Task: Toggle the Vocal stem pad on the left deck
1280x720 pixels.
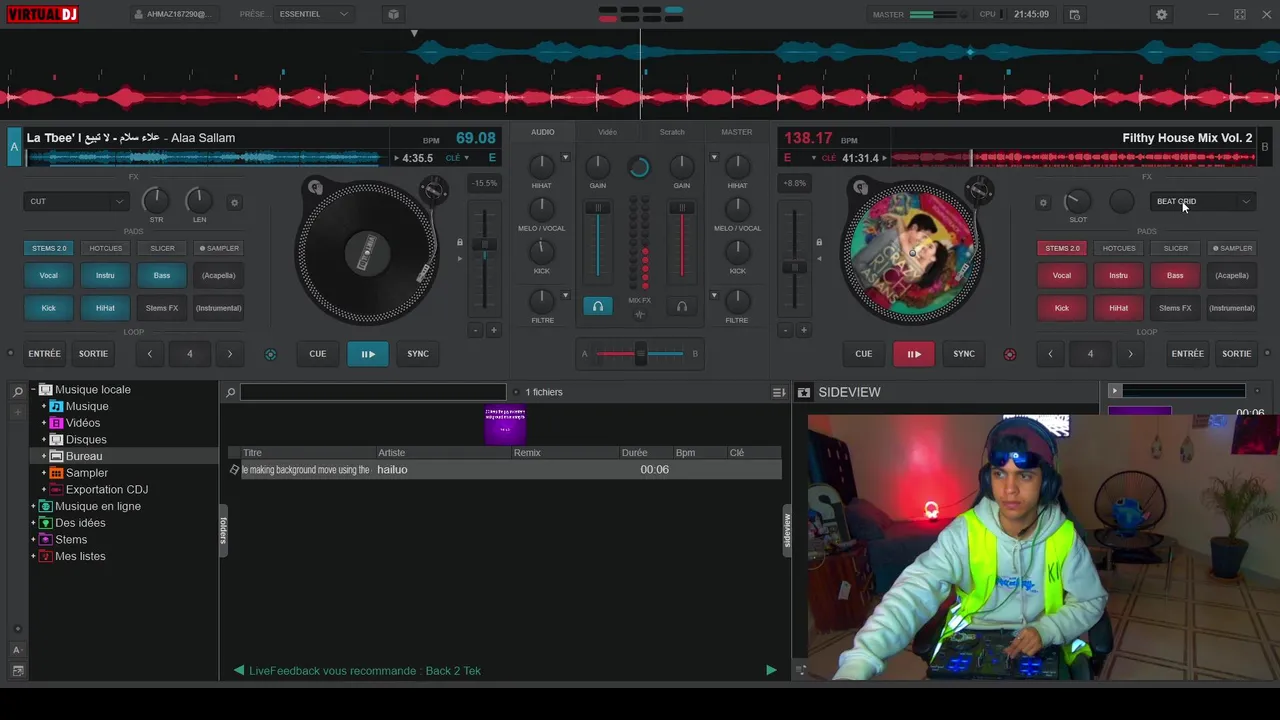Action: point(49,275)
